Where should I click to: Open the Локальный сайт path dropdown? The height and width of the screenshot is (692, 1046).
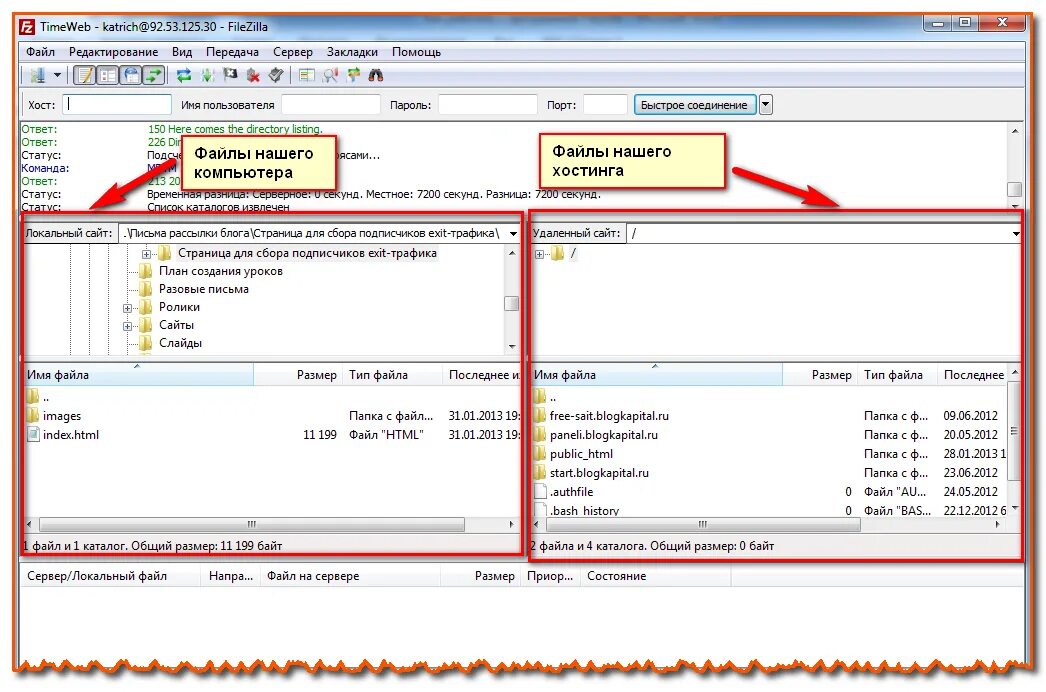pyautogui.click(x=513, y=234)
